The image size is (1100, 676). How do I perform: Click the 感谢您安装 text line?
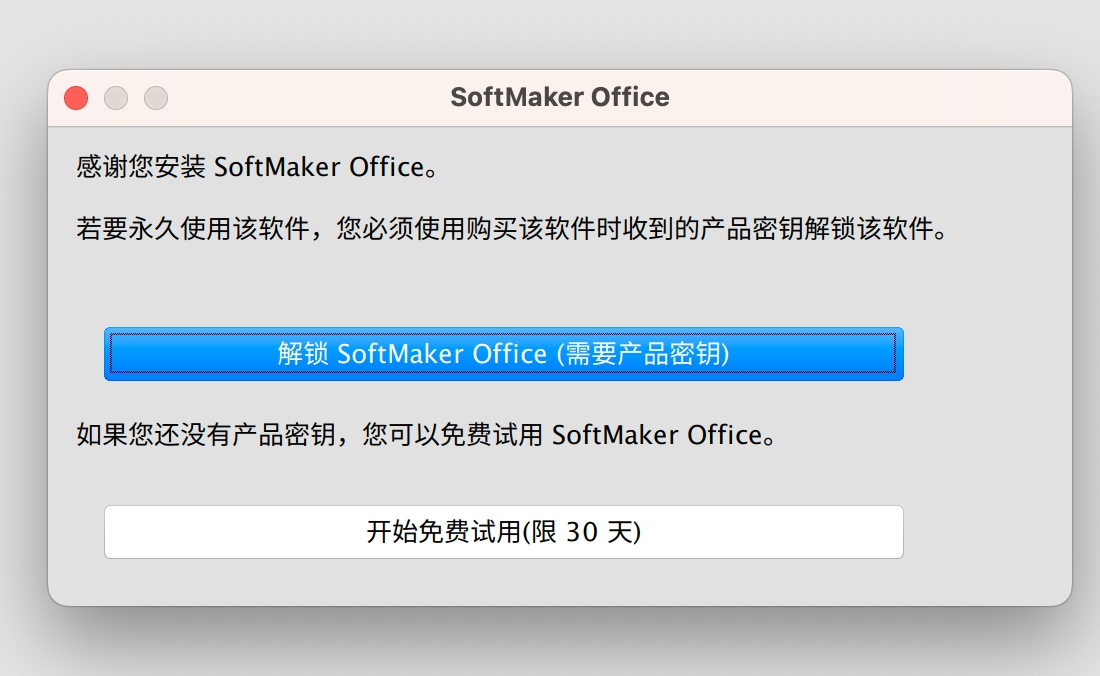[x=257, y=167]
